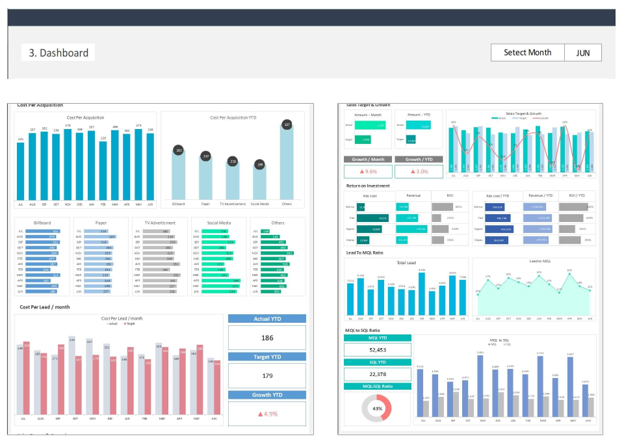Image resolution: width=624 pixels, height=444 pixels.
Task: Click the Growth / YTD header
Action: click(419, 159)
